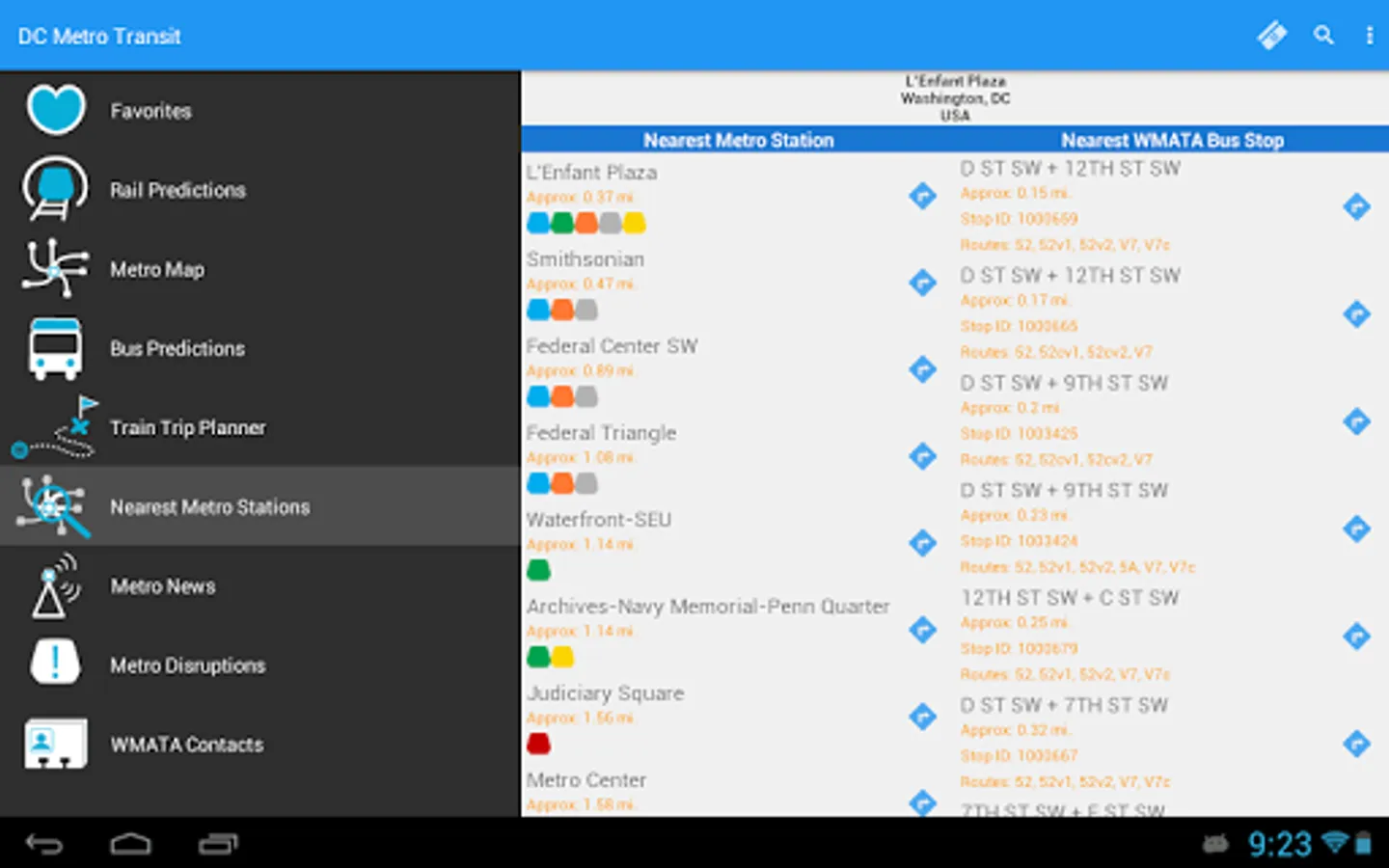Image resolution: width=1389 pixels, height=868 pixels.
Task: Tap the Wi-Fi status icon
Action: pos(1335,842)
